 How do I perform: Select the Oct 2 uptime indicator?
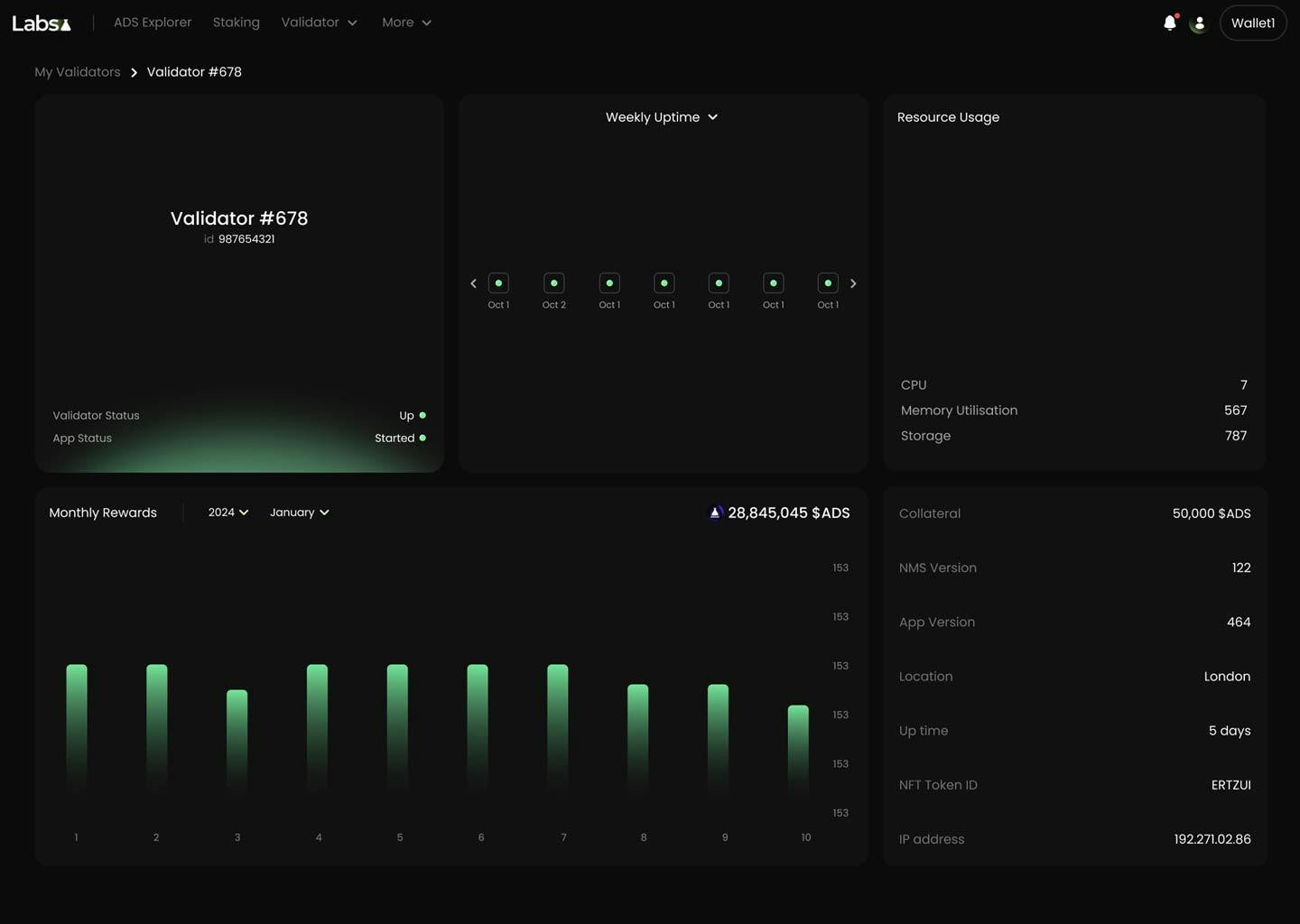(554, 283)
